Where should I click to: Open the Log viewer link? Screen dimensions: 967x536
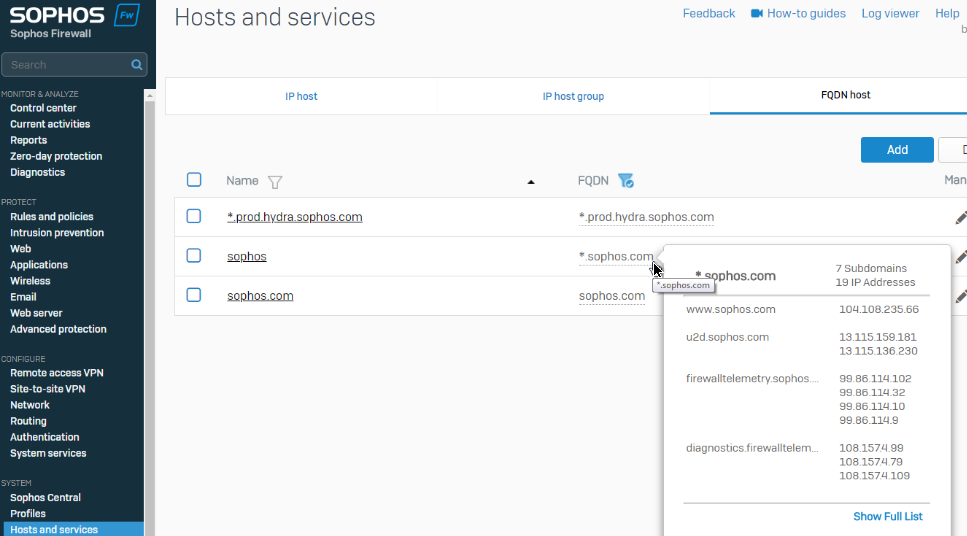[890, 14]
